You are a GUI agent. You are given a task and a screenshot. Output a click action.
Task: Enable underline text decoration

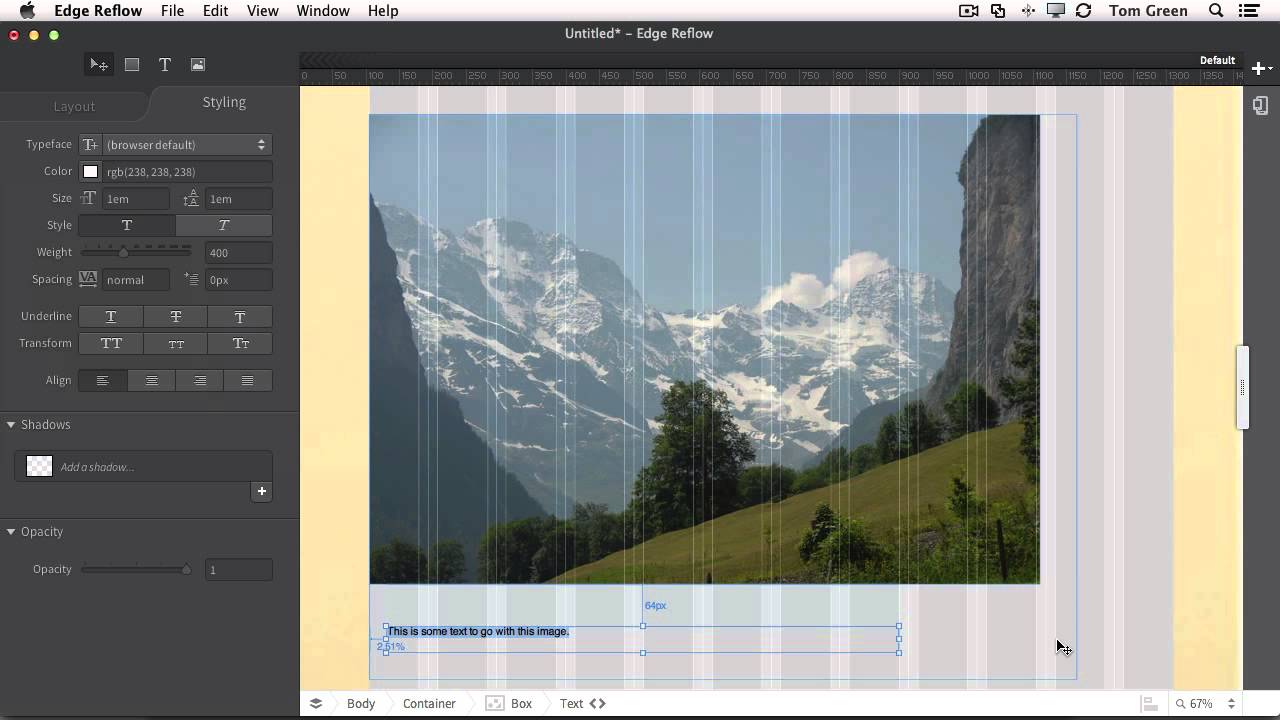111,317
